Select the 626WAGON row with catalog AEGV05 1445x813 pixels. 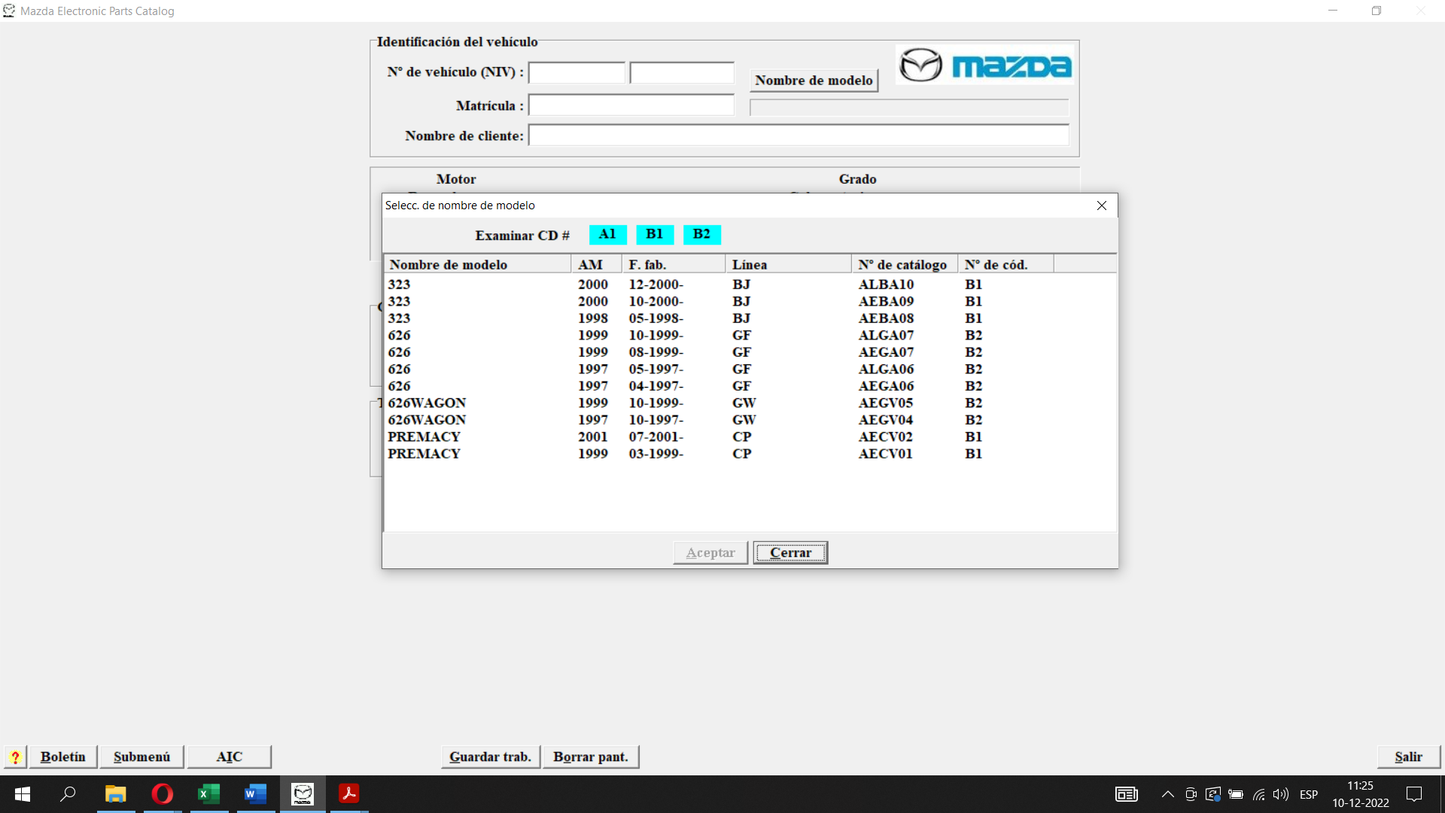click(x=750, y=403)
